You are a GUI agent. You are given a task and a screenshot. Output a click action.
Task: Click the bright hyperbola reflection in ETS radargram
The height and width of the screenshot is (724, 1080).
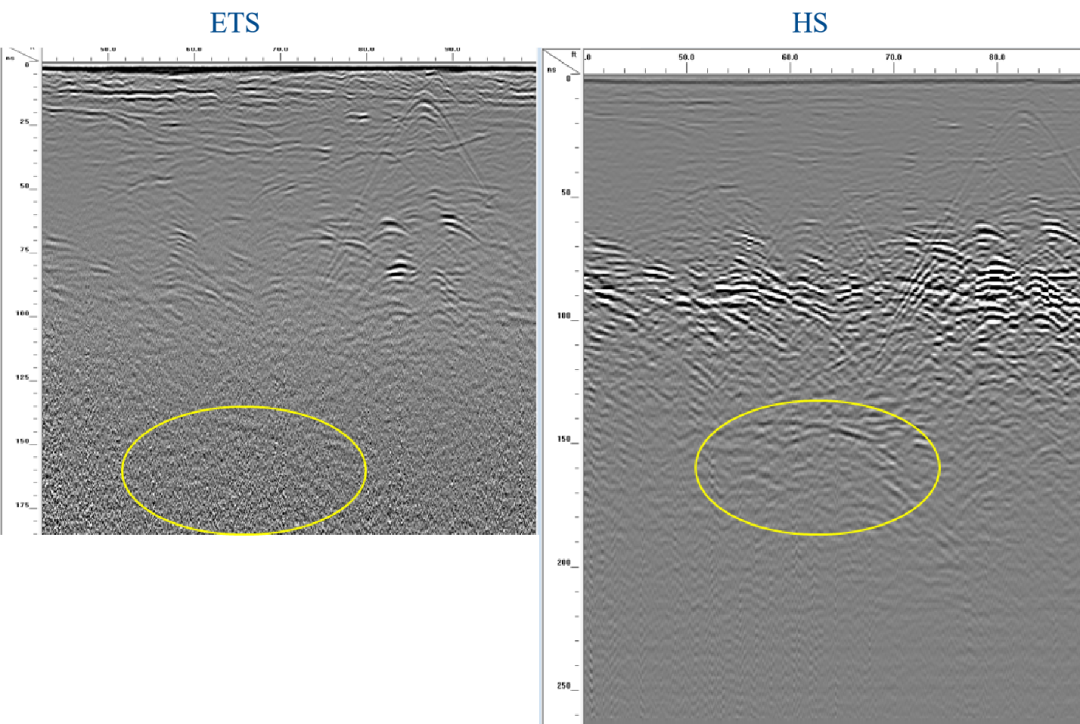(398, 268)
